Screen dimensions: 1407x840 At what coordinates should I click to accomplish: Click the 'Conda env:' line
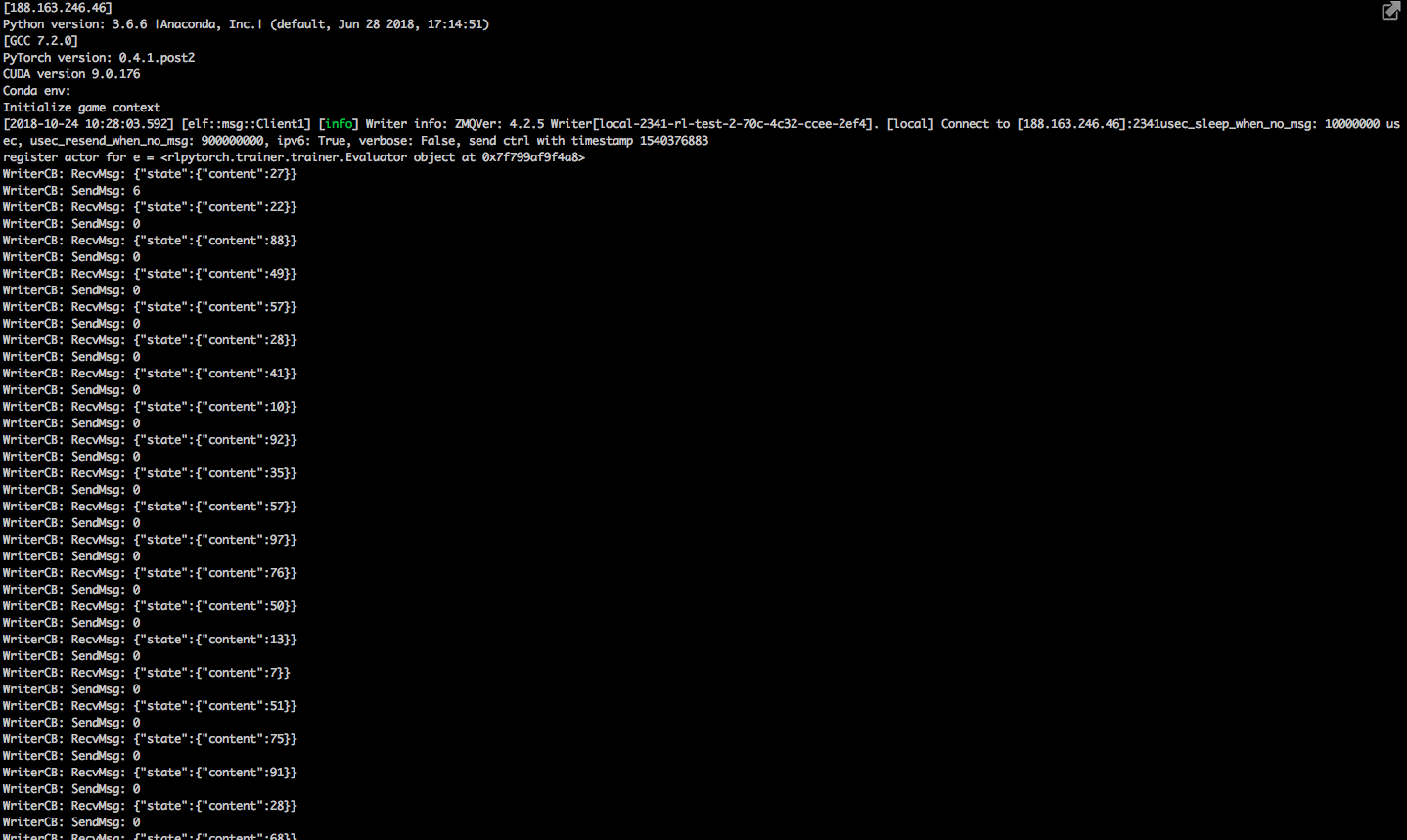tap(37, 91)
